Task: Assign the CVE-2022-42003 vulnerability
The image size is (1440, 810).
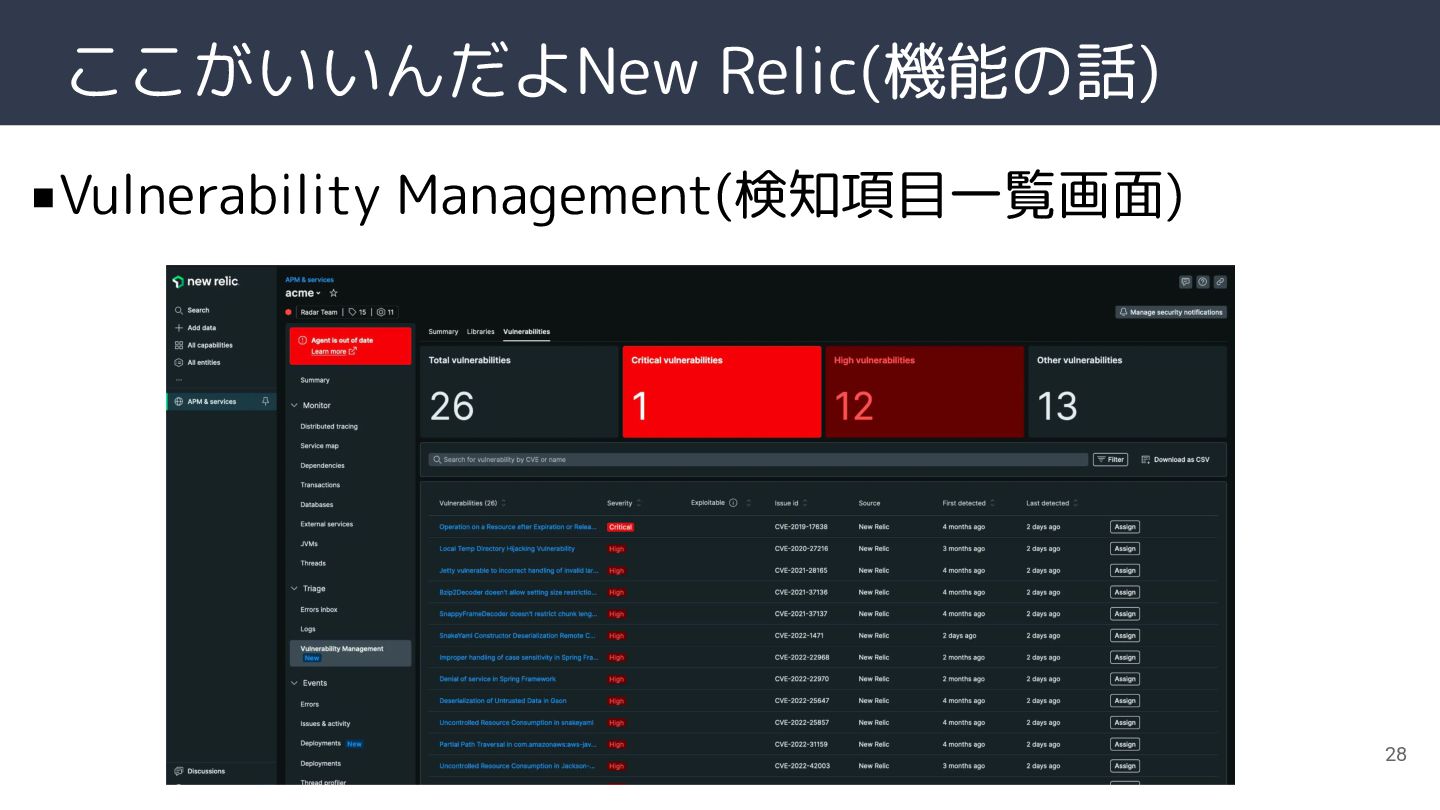Action: pos(1125,766)
